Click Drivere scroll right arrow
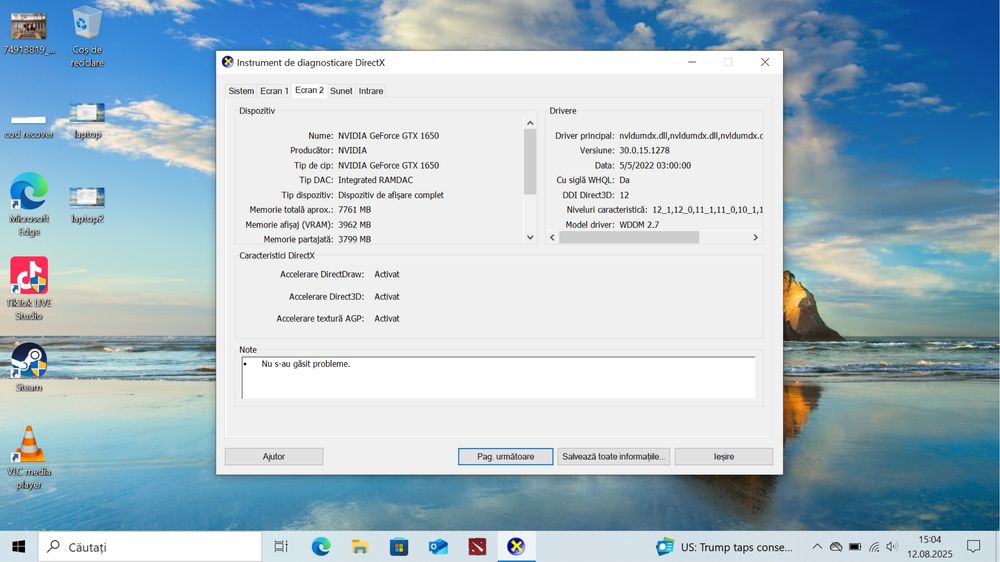1000x562 pixels. [x=756, y=237]
